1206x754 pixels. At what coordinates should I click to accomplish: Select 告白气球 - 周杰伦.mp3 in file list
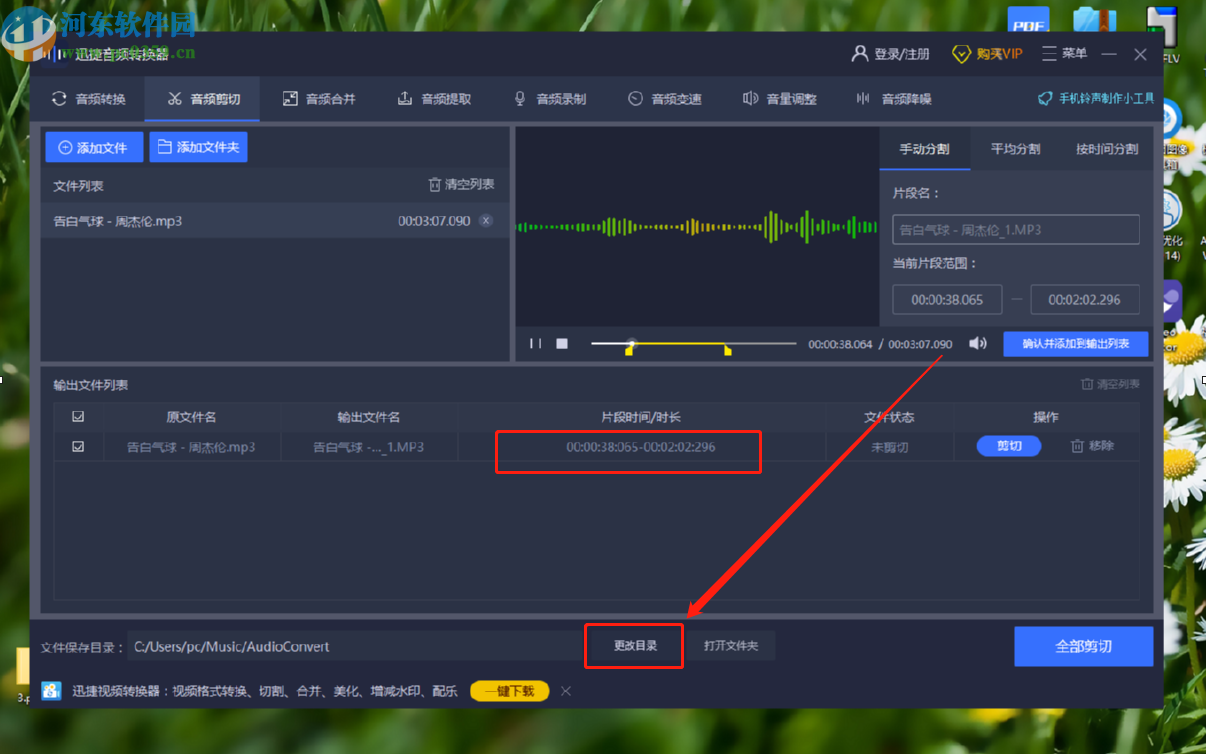click(x=274, y=221)
